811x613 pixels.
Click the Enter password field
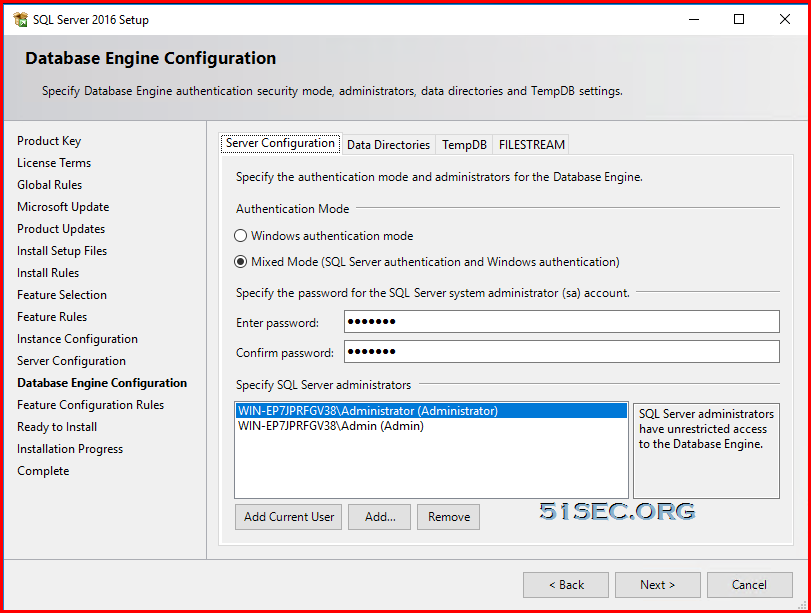click(x=562, y=322)
